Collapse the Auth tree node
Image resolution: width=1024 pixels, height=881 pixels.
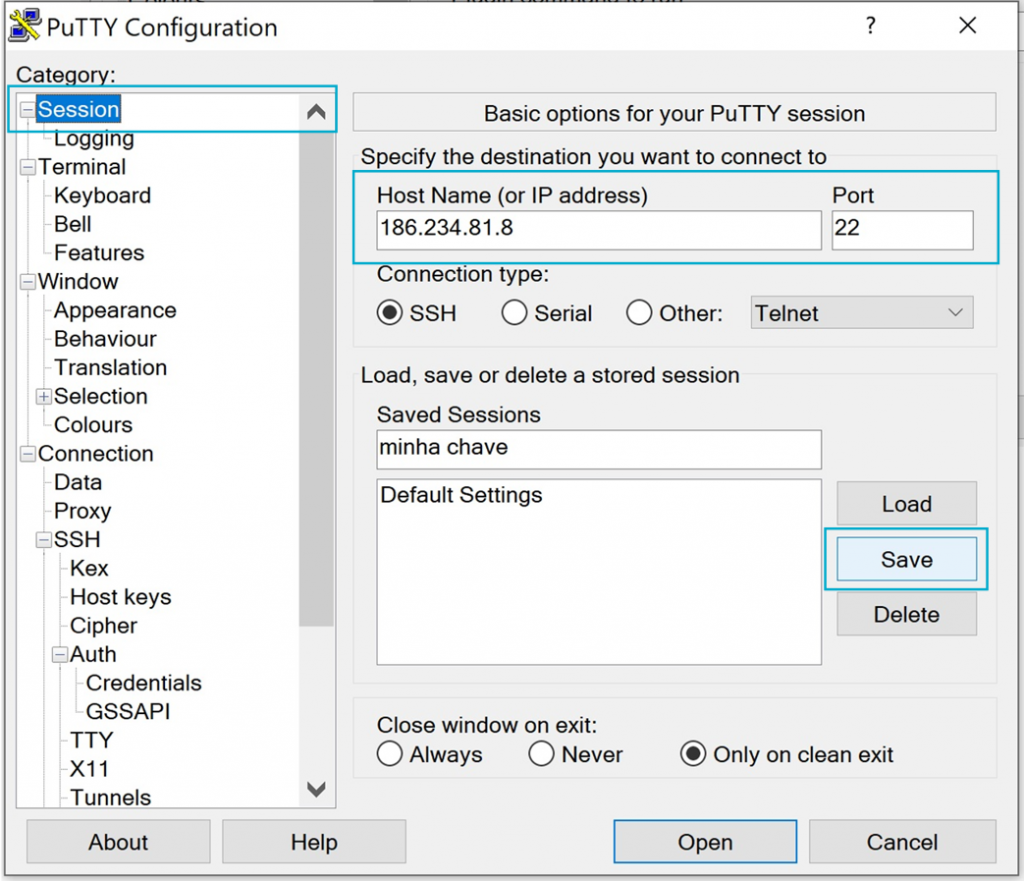pyautogui.click(x=60, y=654)
